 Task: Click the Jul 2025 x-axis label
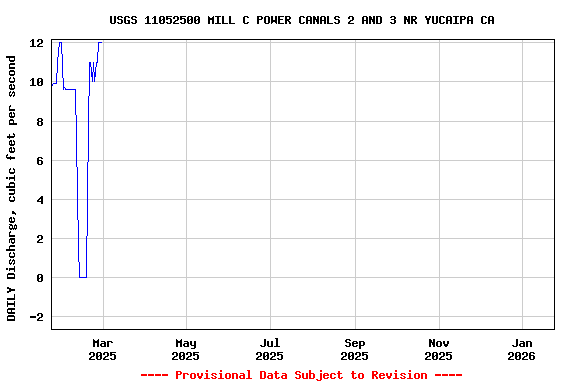click(270, 349)
